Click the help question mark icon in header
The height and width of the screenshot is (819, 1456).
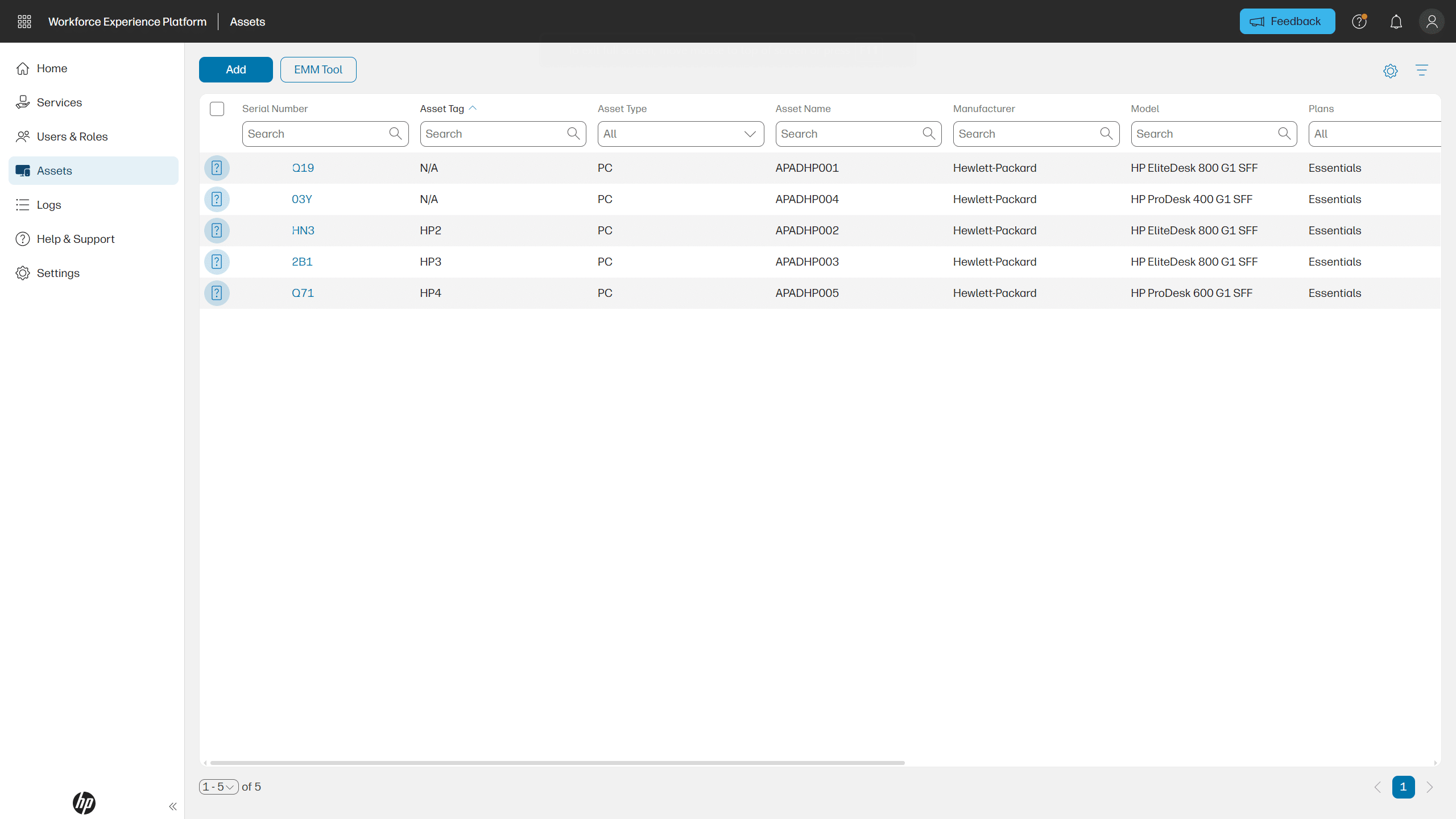[x=1359, y=22]
